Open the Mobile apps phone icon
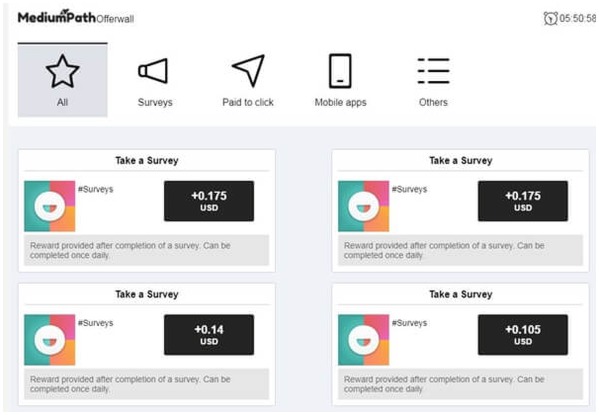Screen dimensions: 599x415 [340, 71]
